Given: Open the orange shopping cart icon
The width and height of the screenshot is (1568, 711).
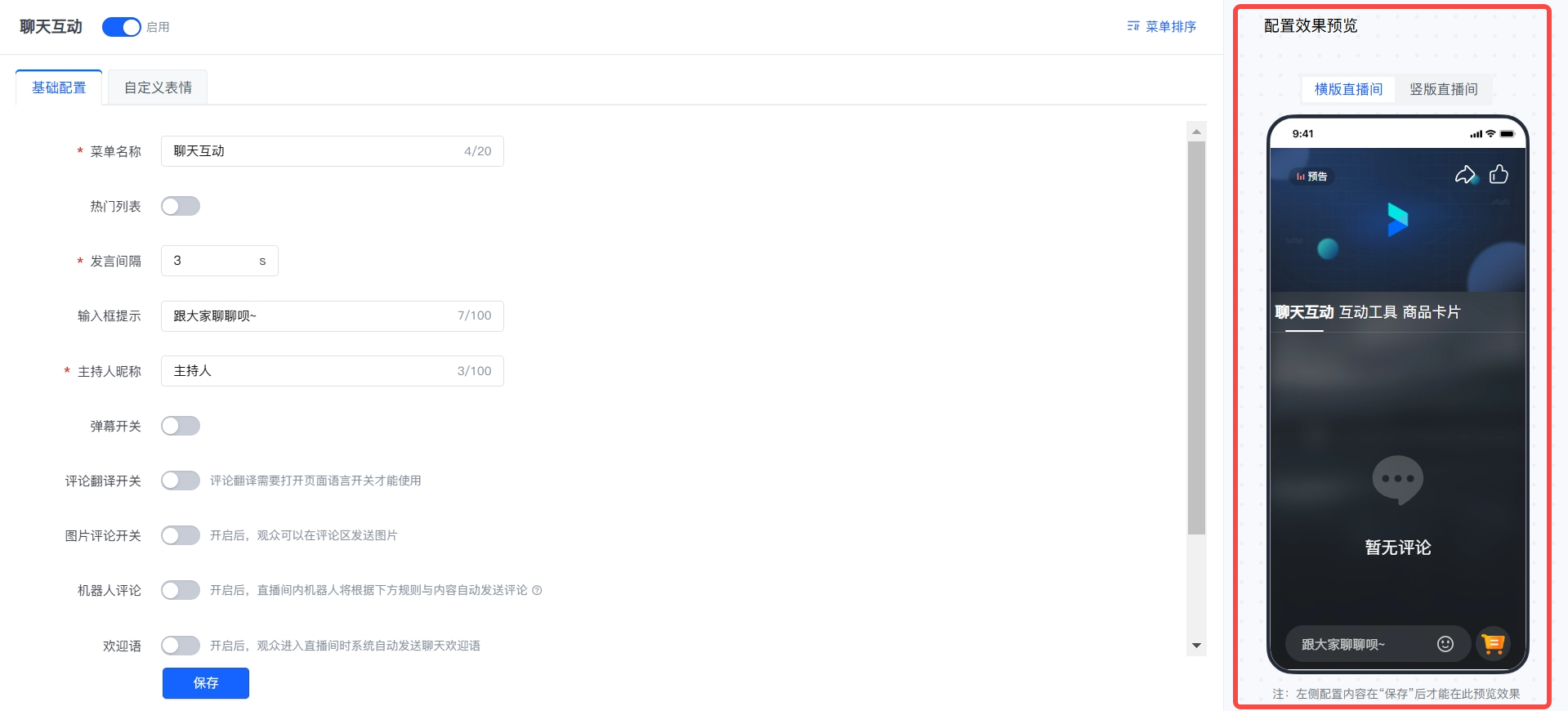Looking at the screenshot, I should pos(1493,644).
